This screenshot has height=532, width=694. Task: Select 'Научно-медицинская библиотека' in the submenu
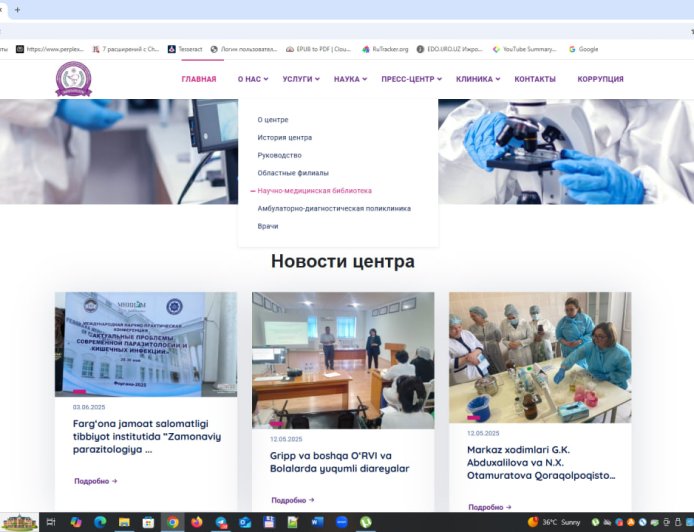pyautogui.click(x=314, y=190)
